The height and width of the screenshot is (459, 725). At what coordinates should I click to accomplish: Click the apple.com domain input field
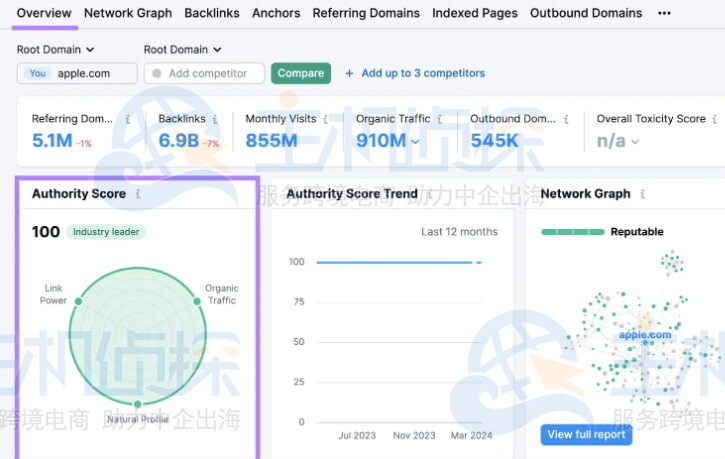[77, 73]
